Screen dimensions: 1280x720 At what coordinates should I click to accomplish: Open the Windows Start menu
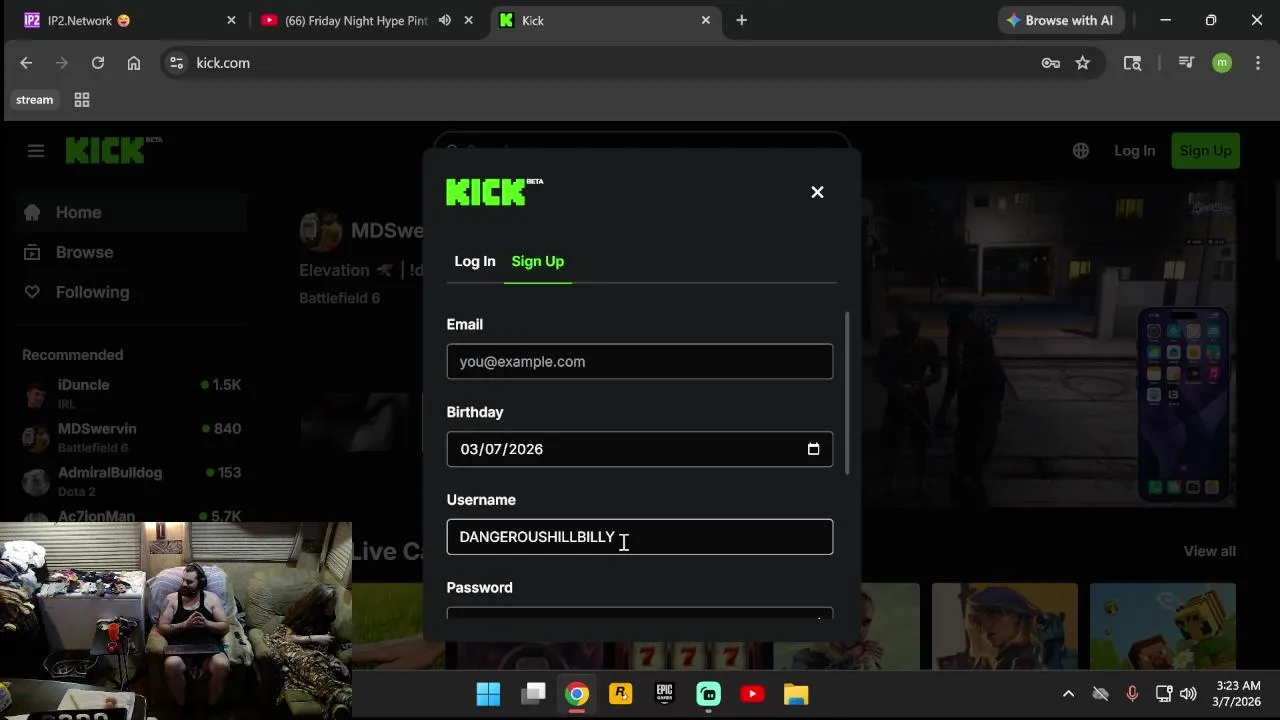[x=488, y=694]
